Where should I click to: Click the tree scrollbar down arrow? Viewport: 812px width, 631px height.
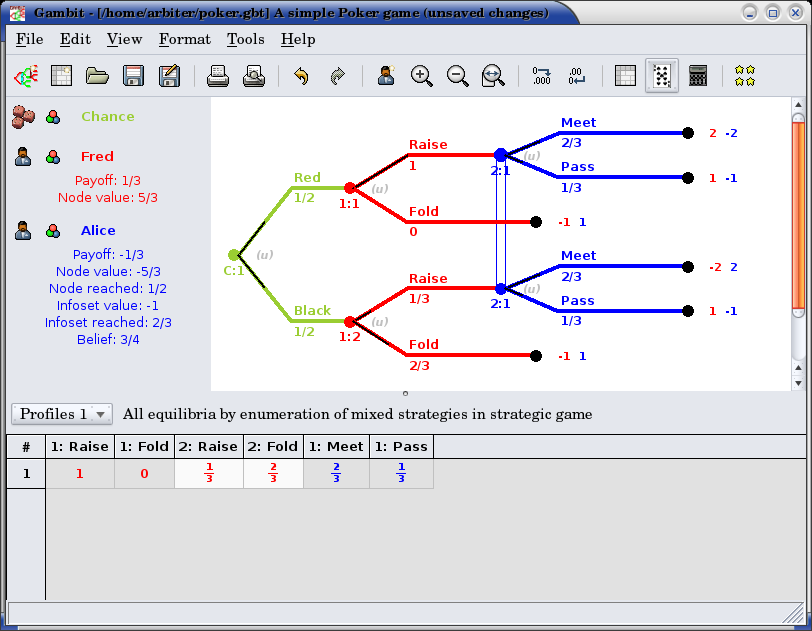[797, 382]
